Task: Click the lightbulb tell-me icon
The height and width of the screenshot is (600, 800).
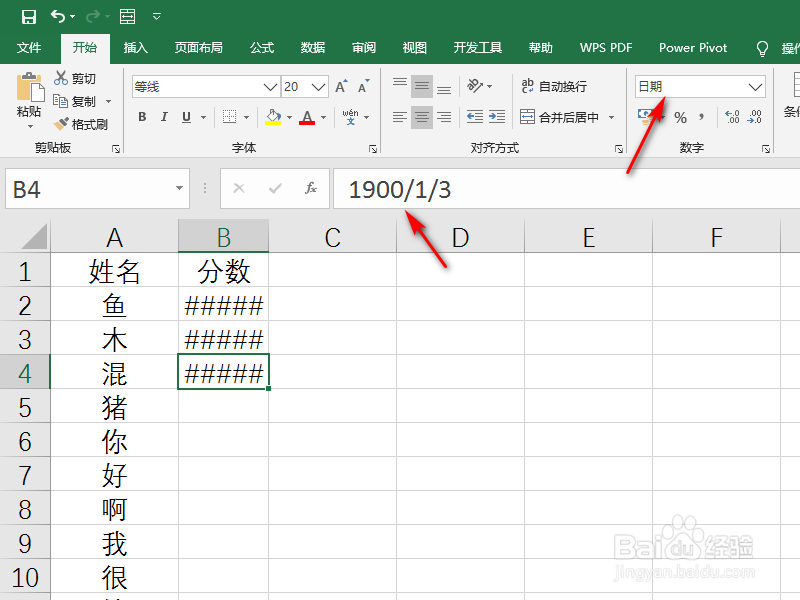Action: [762, 48]
